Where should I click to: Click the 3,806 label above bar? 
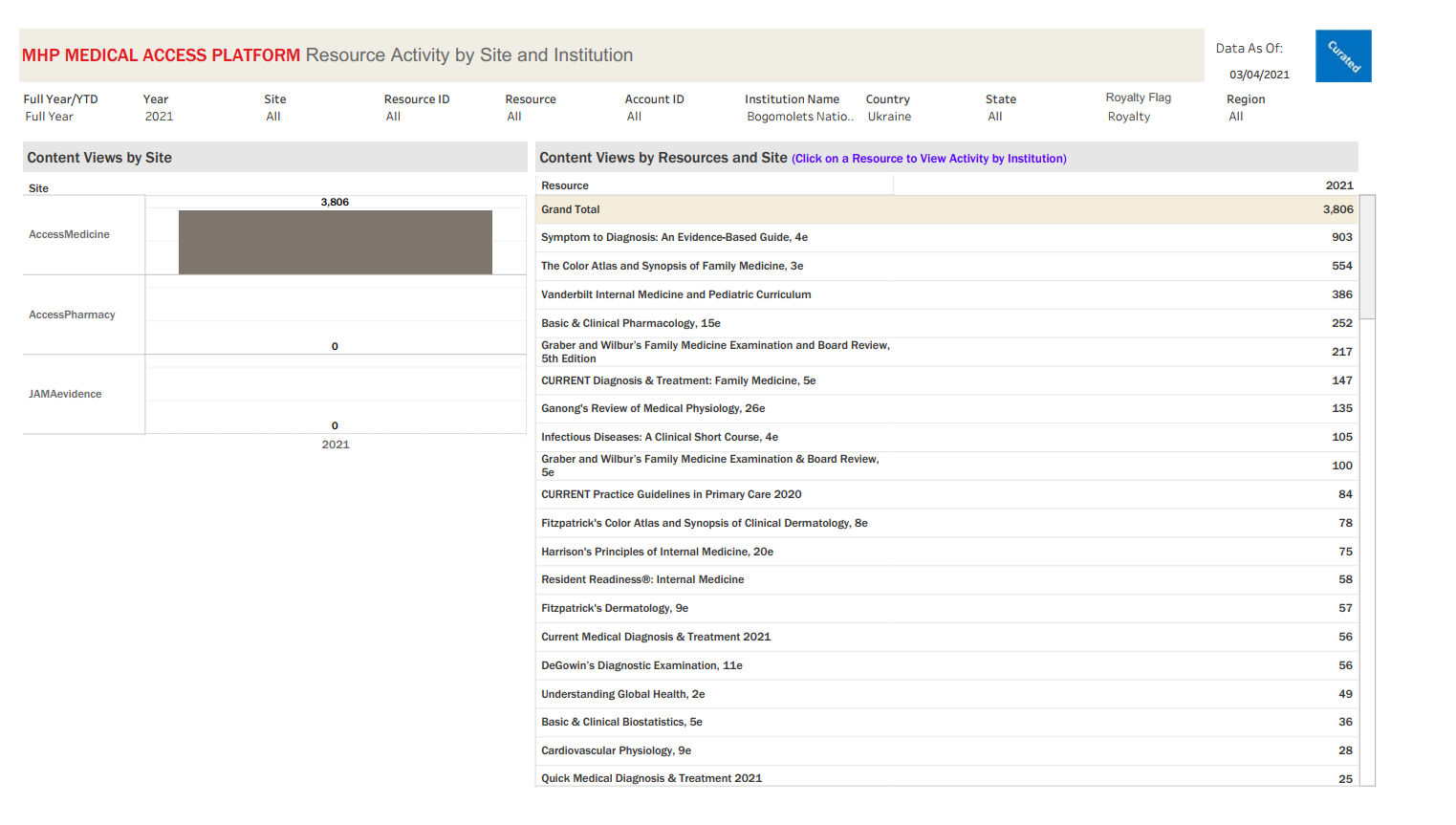point(335,202)
